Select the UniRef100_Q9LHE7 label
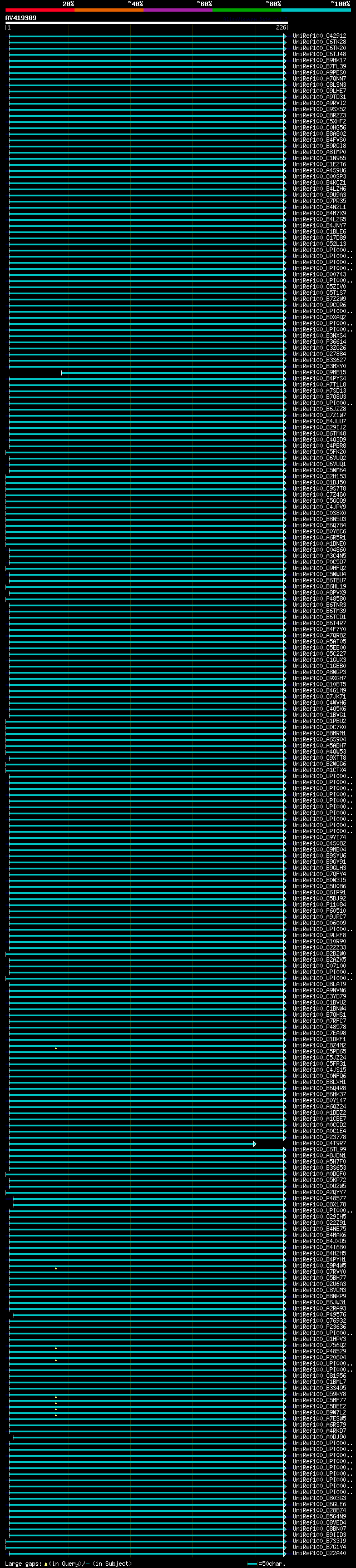 (319, 91)
